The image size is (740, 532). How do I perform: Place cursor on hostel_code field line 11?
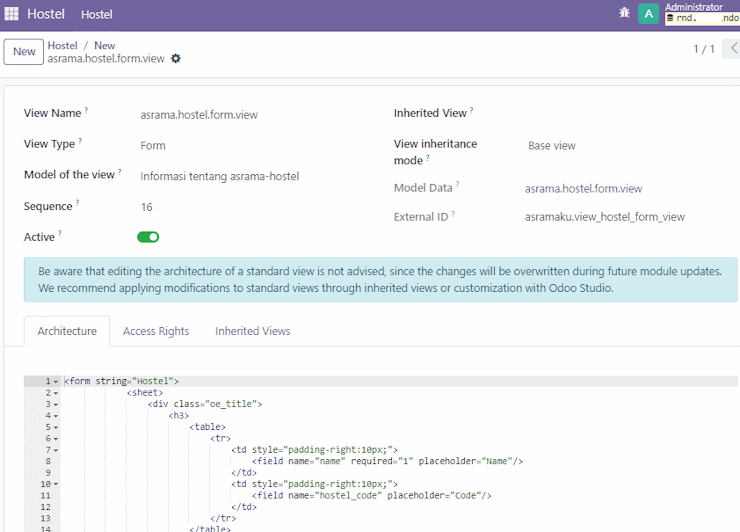[x=371, y=496]
